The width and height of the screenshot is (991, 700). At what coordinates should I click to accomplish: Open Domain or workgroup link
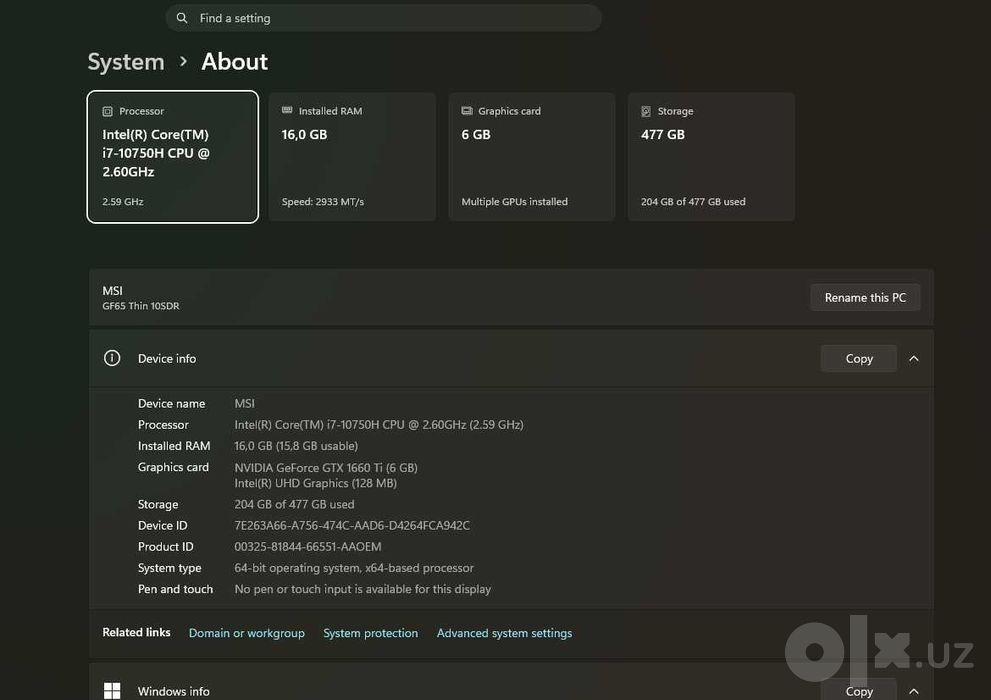(x=246, y=633)
